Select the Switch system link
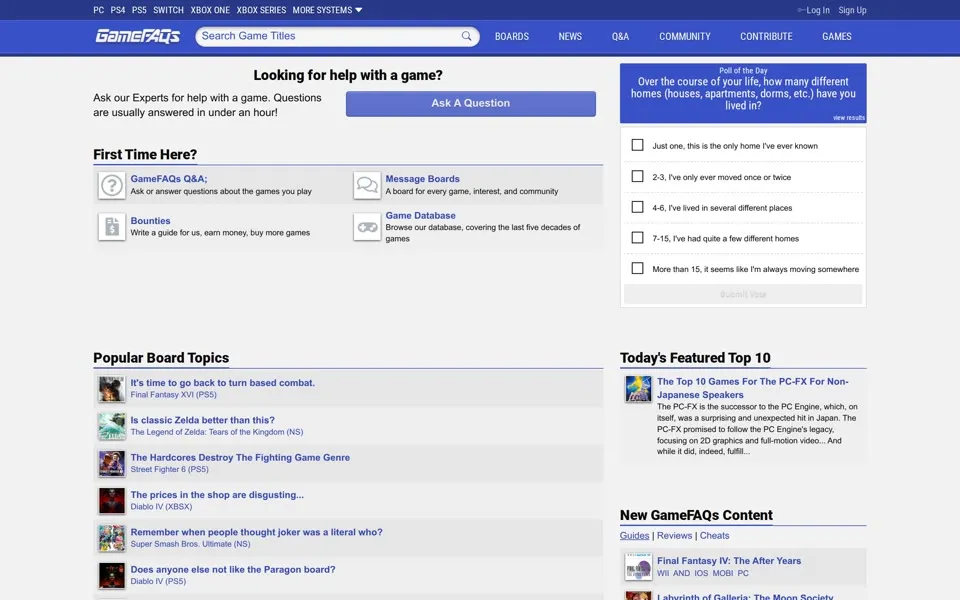 168,10
